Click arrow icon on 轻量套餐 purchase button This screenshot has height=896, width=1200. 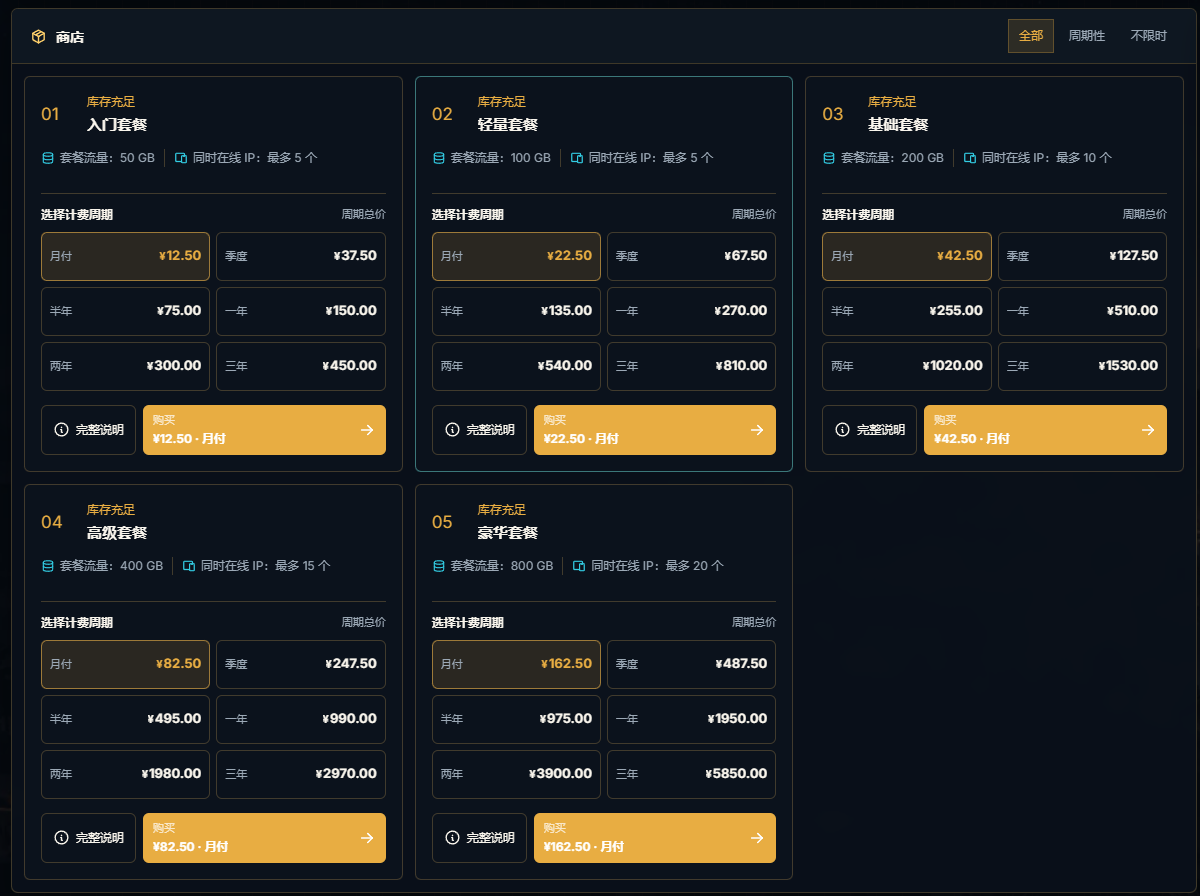click(x=757, y=430)
